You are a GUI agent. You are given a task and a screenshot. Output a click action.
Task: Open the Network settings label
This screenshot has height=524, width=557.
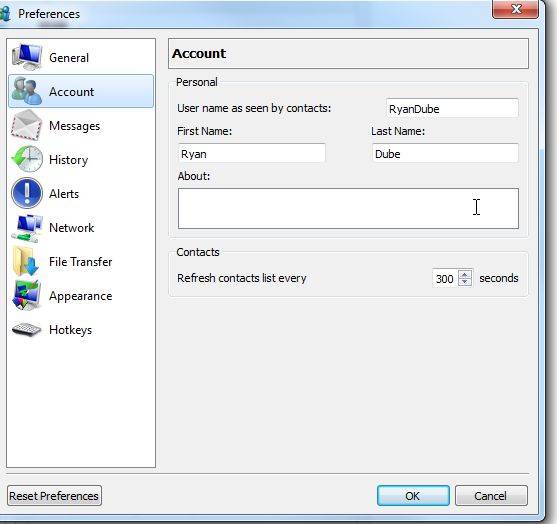pyautogui.click(x=72, y=228)
